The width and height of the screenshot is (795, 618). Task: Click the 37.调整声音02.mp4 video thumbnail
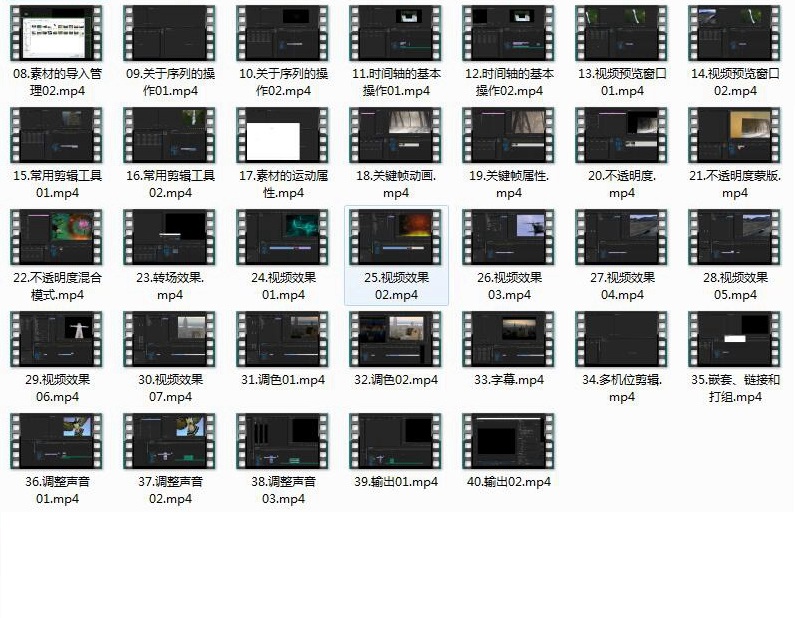pos(170,441)
